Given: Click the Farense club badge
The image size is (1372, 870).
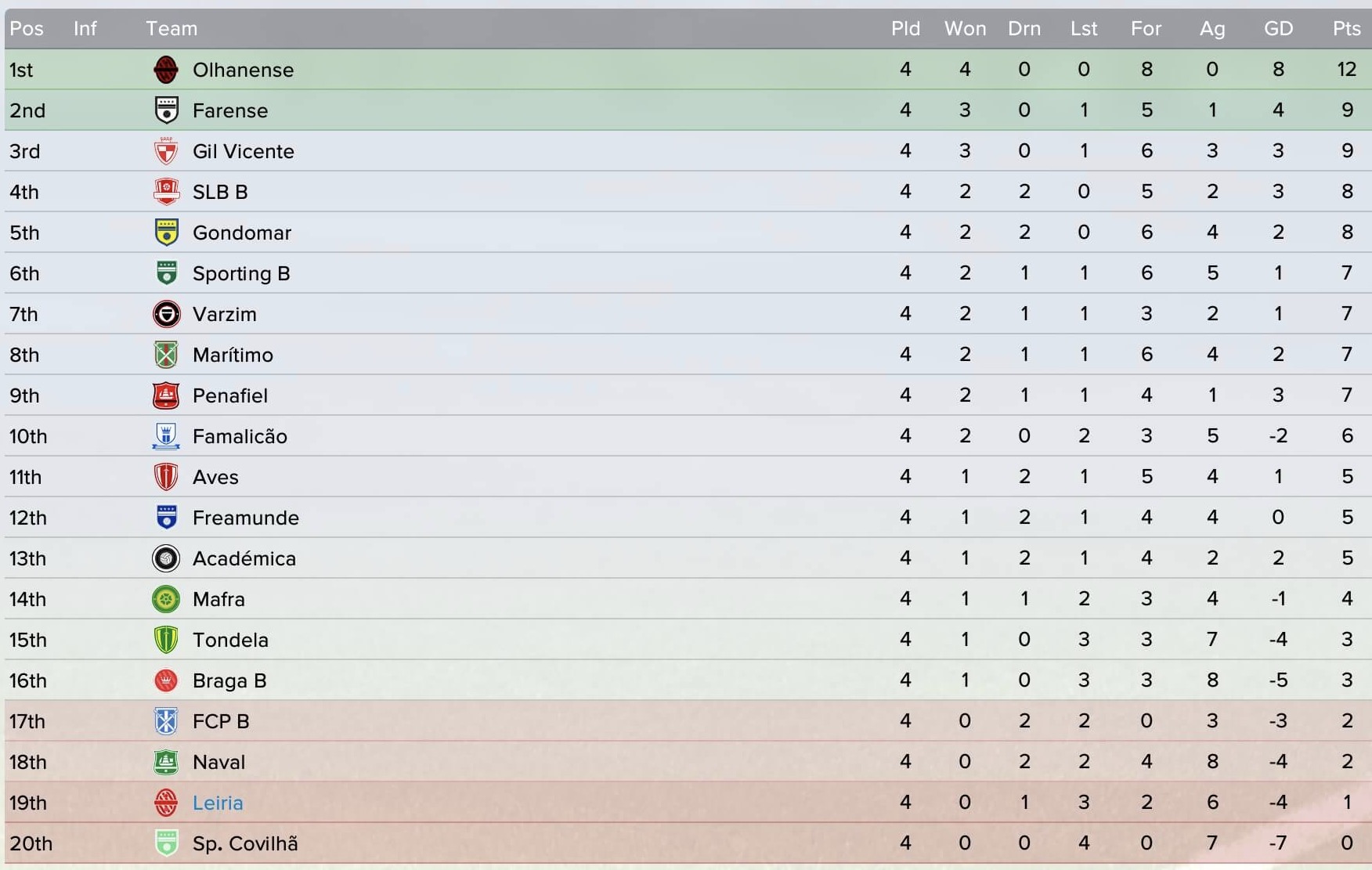Looking at the screenshot, I should click(x=166, y=110).
